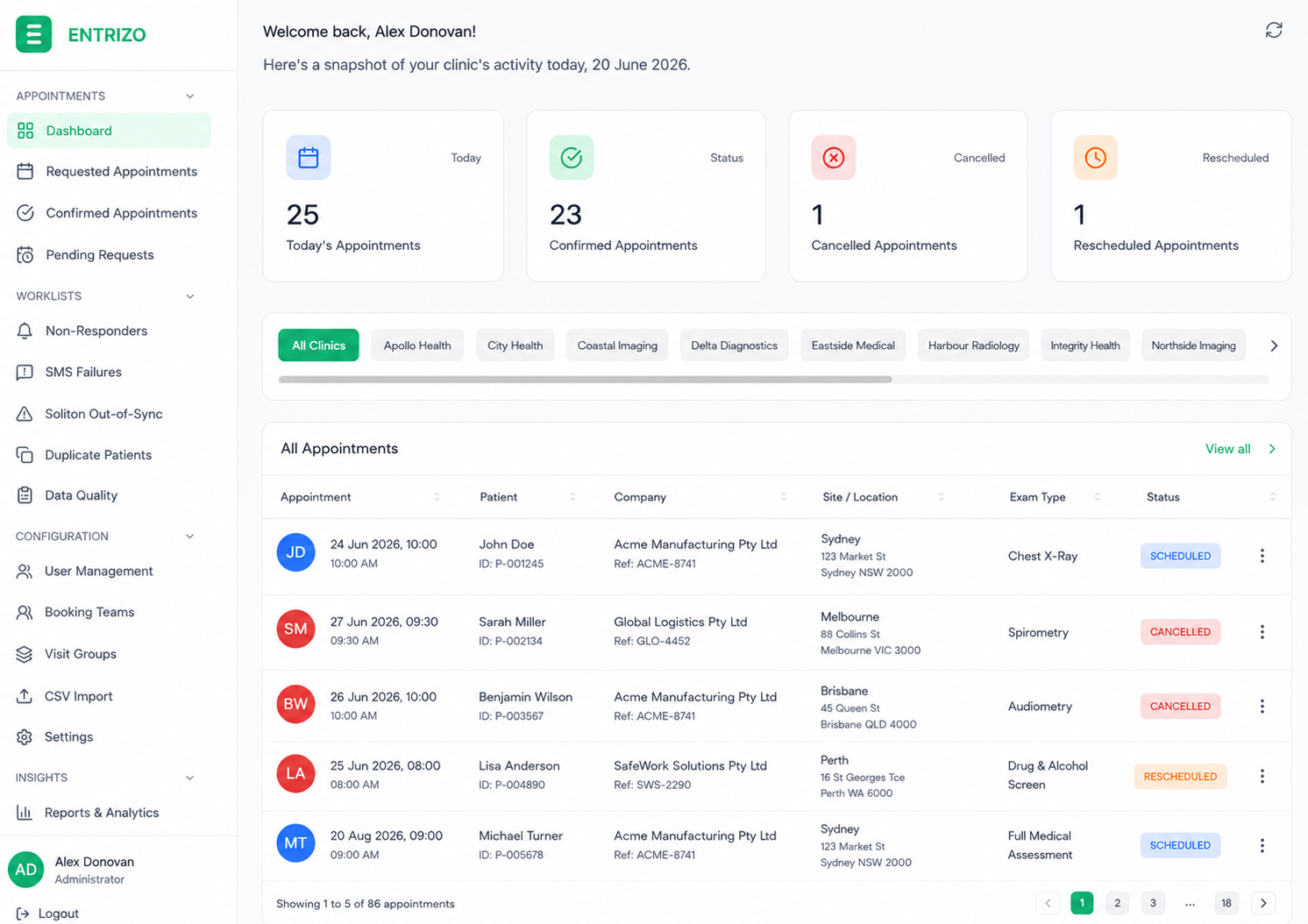Click the Visit Groups layers icon
Viewport: 1308px width, 924px height.
coord(25,654)
